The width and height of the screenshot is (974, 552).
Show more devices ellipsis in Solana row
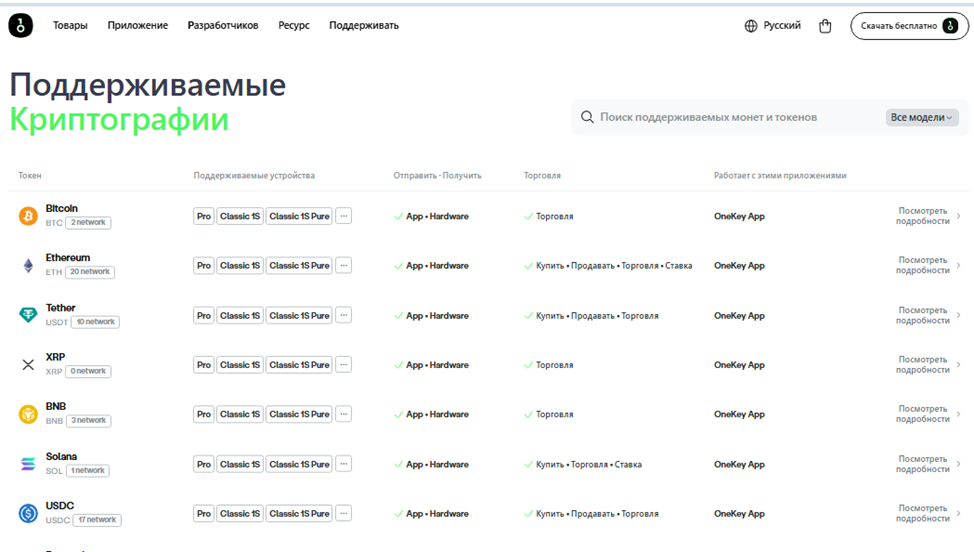point(344,464)
